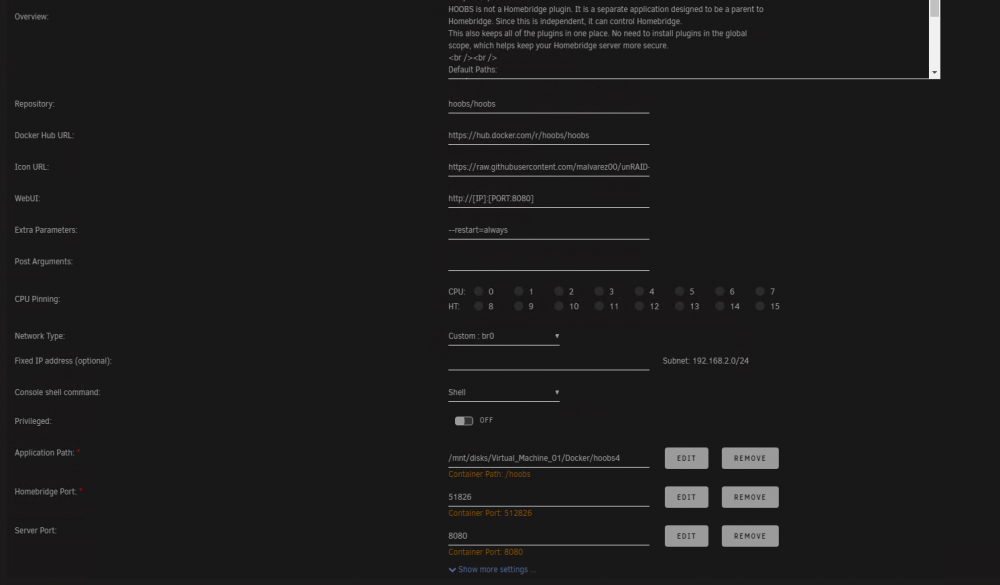Toggle CPU pinning checkbox 4
1000x585 pixels.
click(x=639, y=292)
